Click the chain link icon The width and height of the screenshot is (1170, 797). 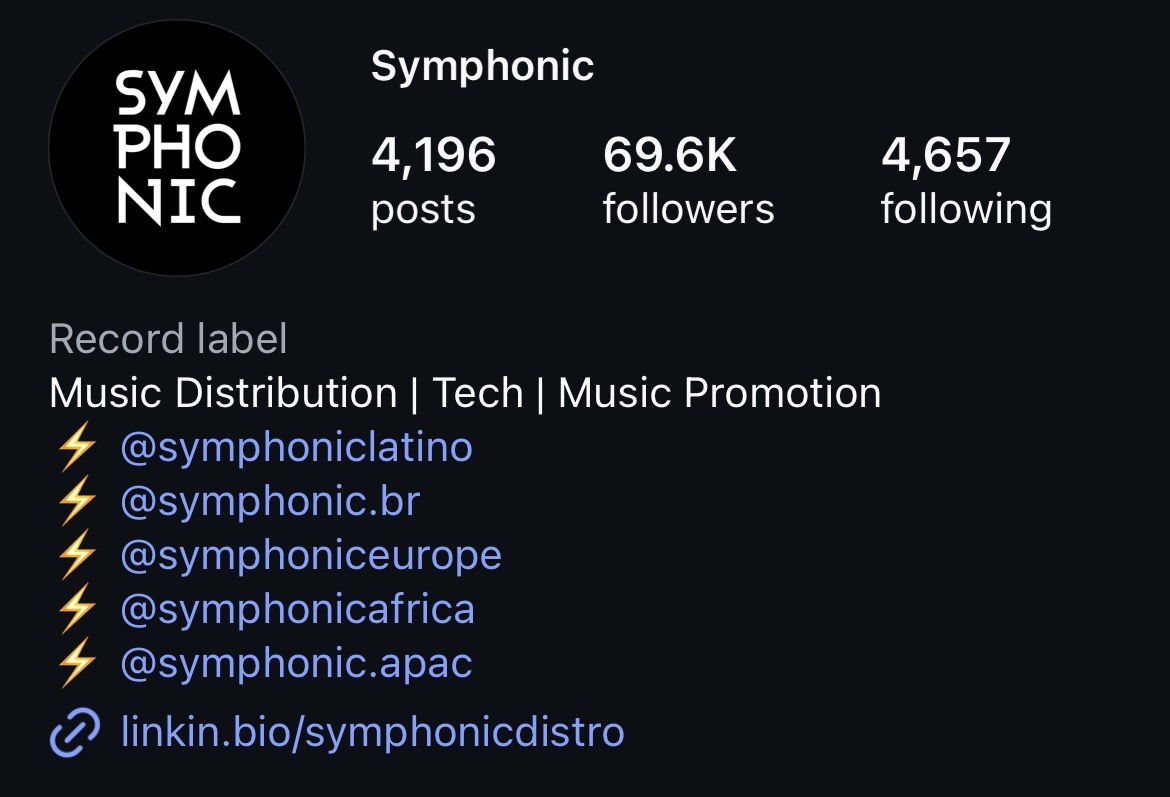[75, 732]
